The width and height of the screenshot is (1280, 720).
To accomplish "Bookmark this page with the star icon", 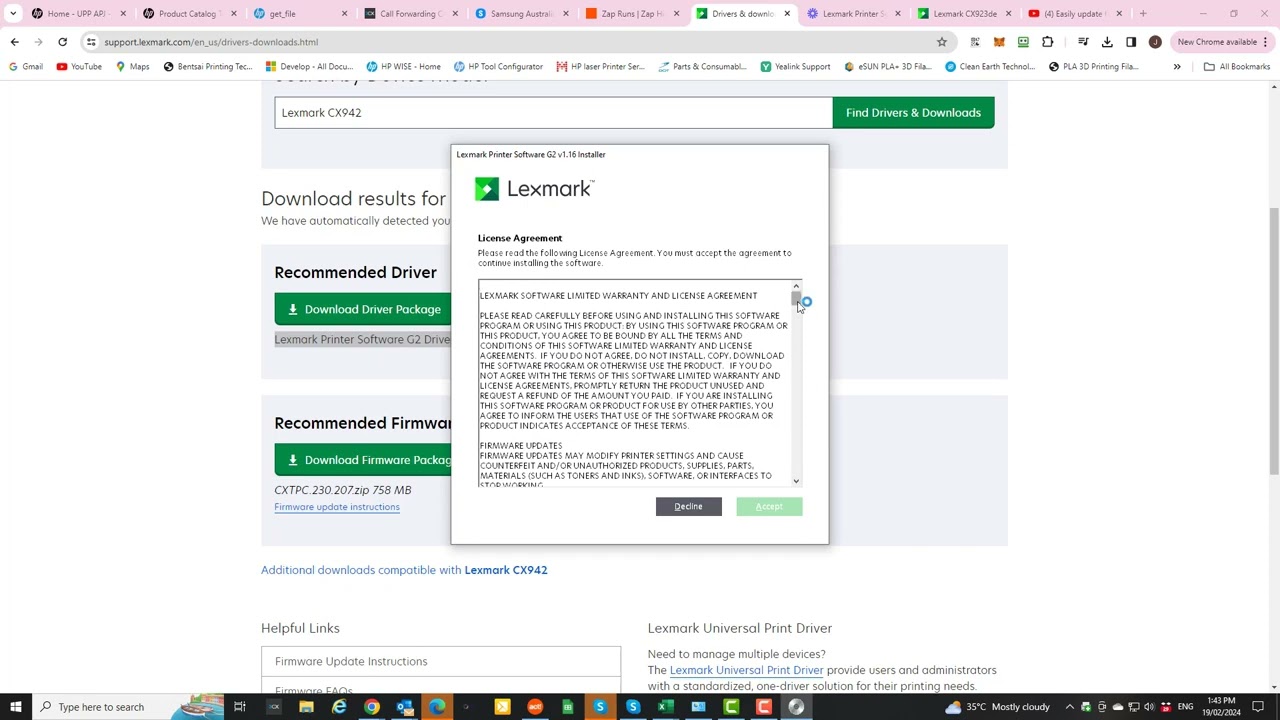I will (x=941, y=42).
